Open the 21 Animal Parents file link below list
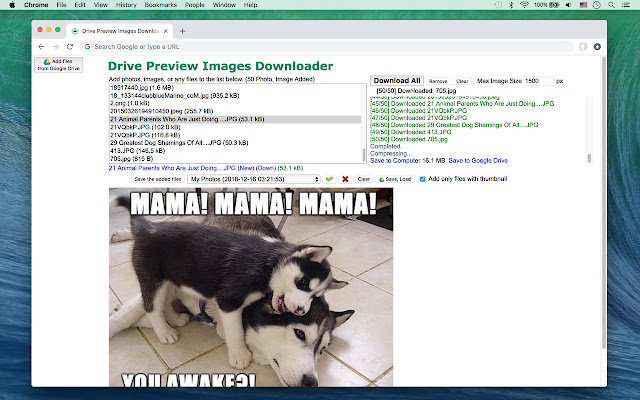Screen dimensions: 640x400 pyautogui.click(x=173, y=168)
